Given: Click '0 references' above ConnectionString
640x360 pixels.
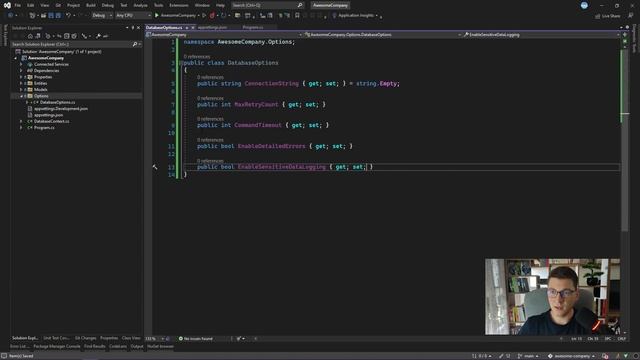Looking at the screenshot, I should [x=210, y=77].
